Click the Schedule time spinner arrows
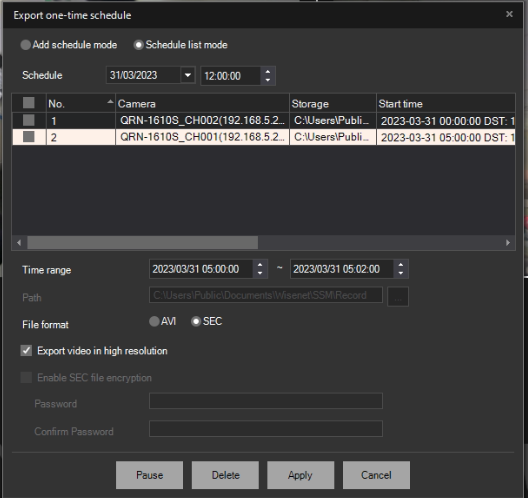 coord(268,76)
